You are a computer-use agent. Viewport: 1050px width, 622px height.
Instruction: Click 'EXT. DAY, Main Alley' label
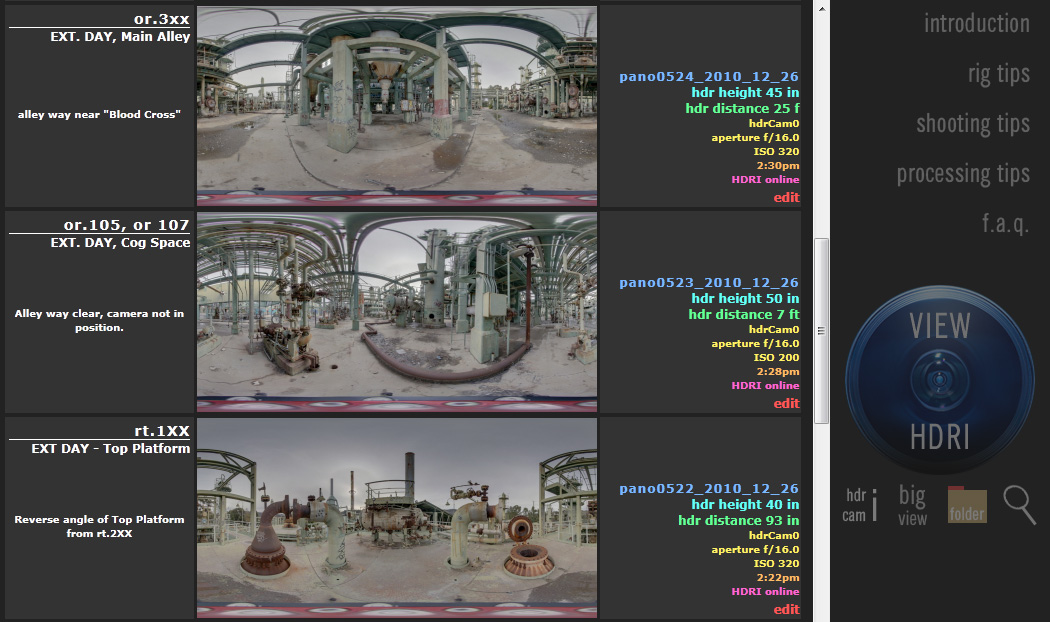tap(120, 37)
